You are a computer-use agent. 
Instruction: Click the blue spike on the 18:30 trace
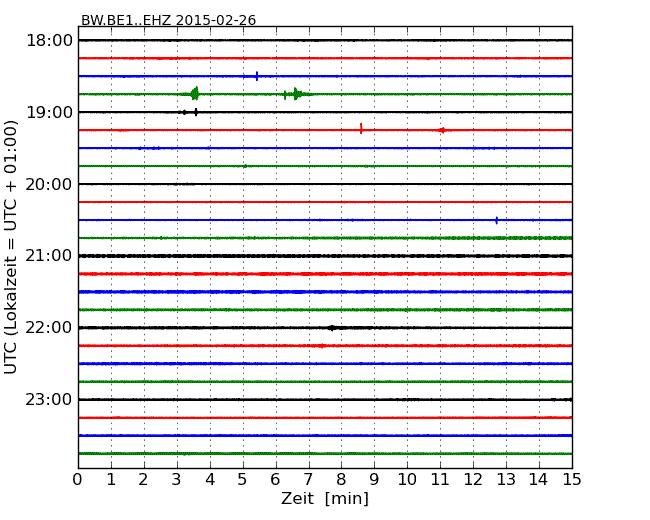click(257, 76)
